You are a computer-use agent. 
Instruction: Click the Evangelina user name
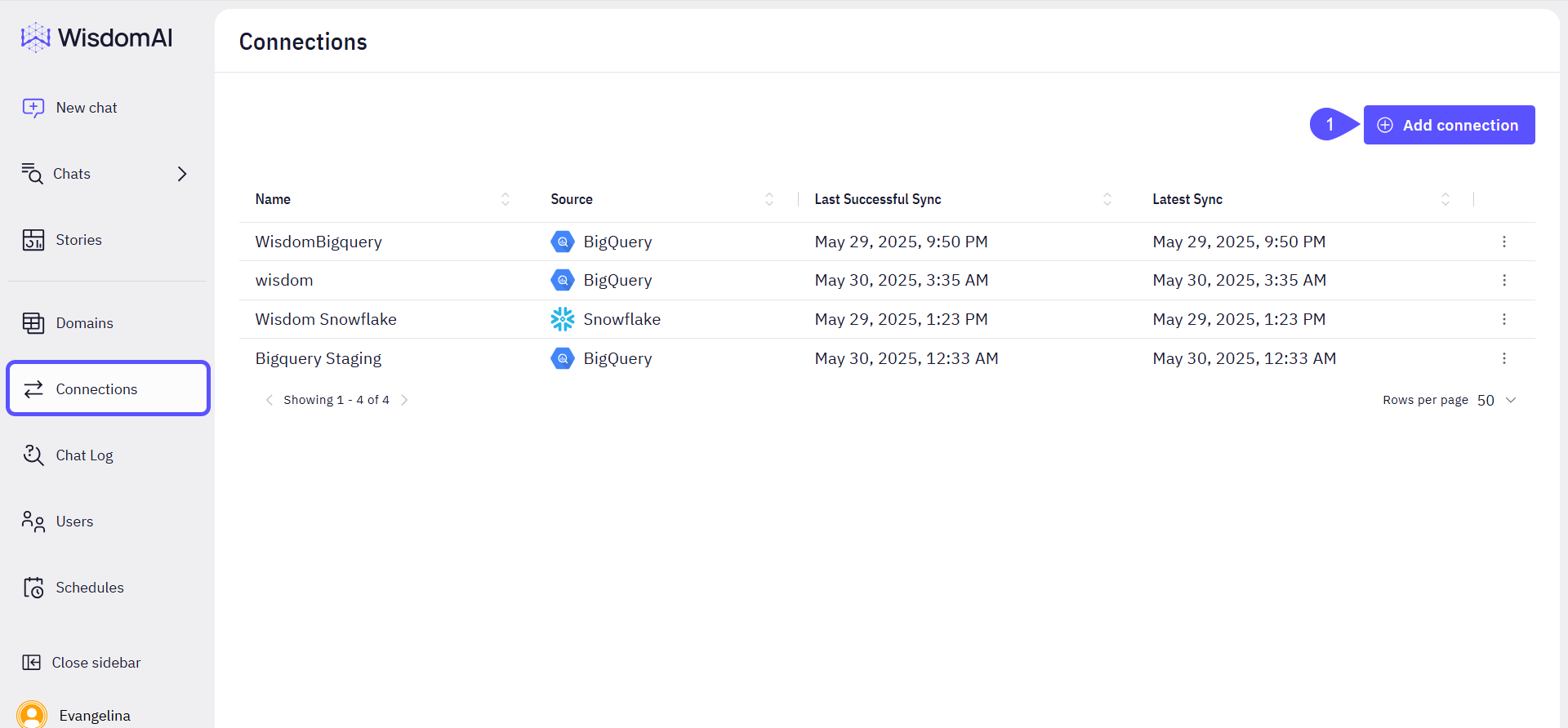point(95,716)
